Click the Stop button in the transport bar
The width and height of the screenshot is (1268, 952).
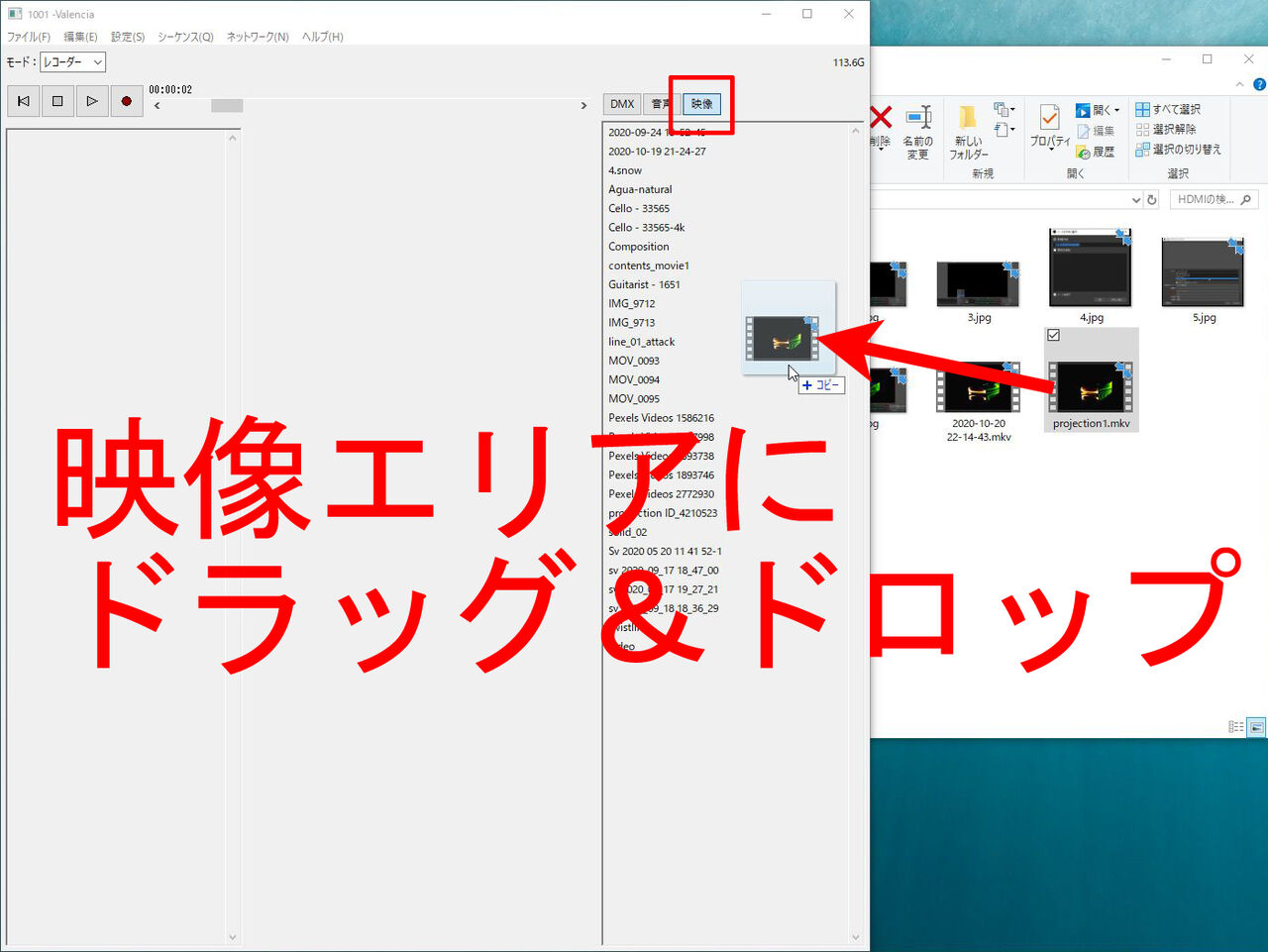coord(57,100)
